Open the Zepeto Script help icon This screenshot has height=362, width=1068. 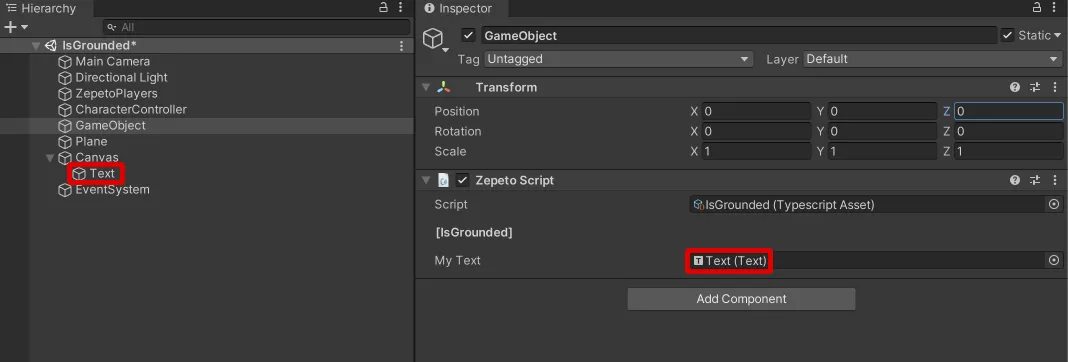(x=1015, y=181)
